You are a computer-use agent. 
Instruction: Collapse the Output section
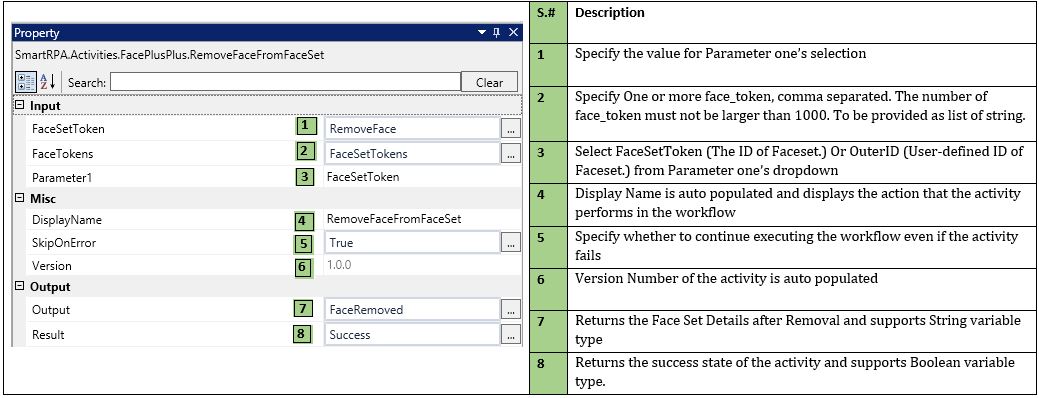coord(20,287)
